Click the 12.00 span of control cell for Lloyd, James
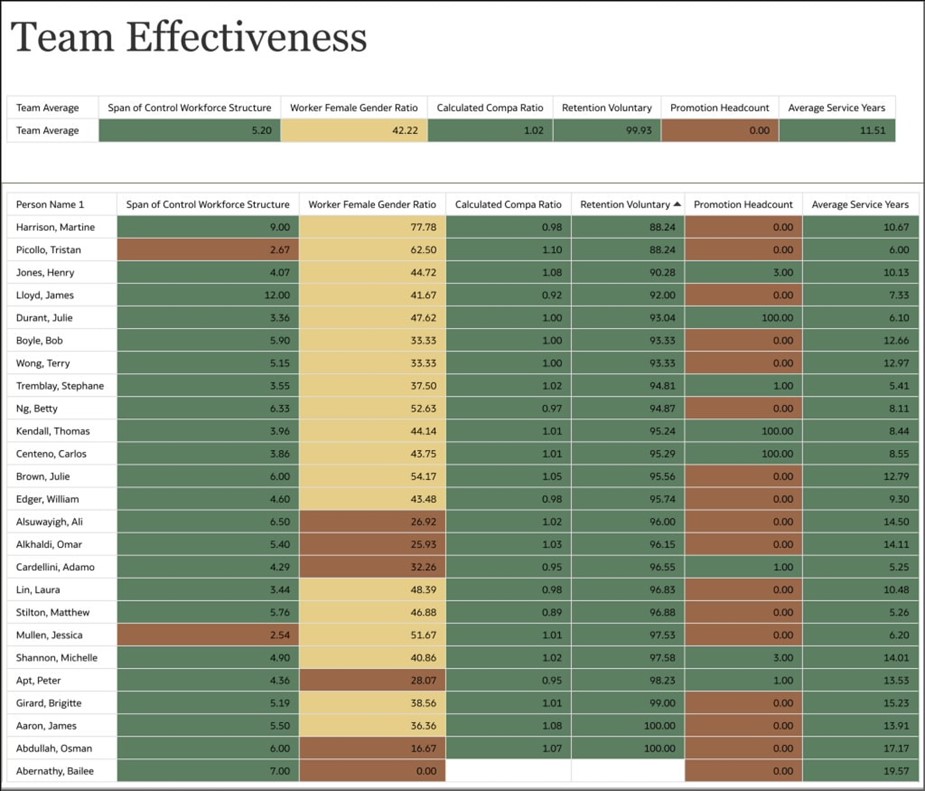The width and height of the screenshot is (925, 791). click(x=208, y=295)
